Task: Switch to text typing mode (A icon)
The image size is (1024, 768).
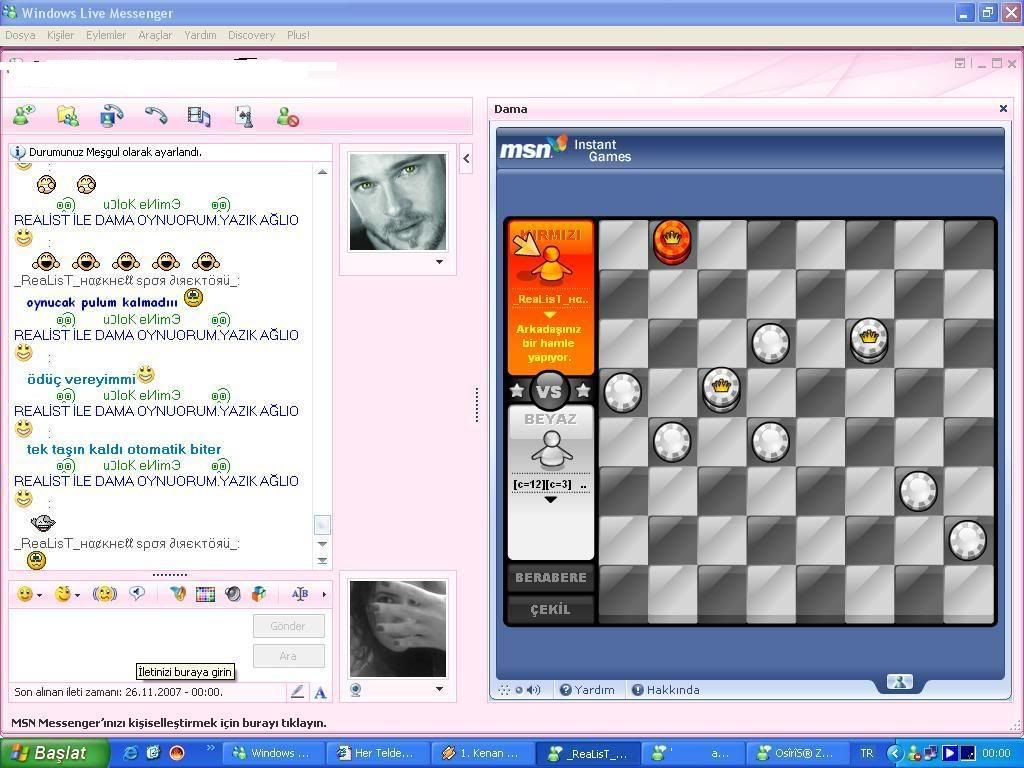Action: [x=320, y=692]
